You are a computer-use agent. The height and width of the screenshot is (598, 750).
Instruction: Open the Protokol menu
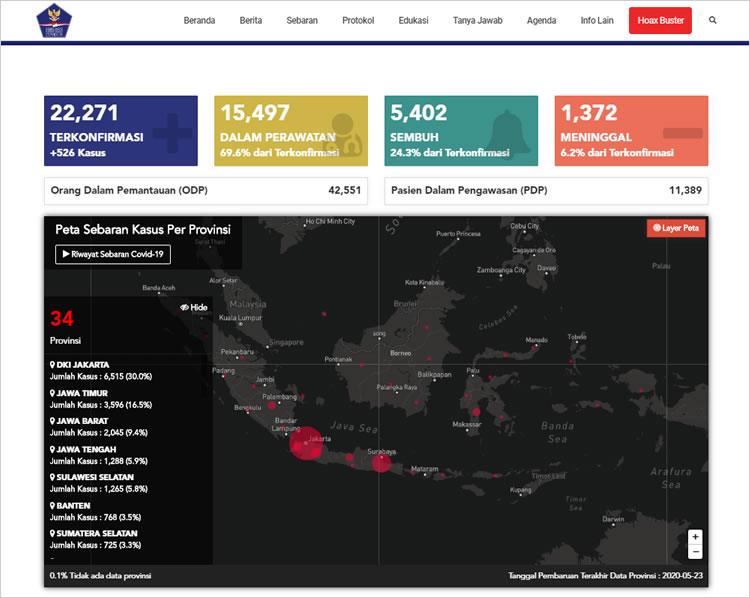tap(358, 20)
